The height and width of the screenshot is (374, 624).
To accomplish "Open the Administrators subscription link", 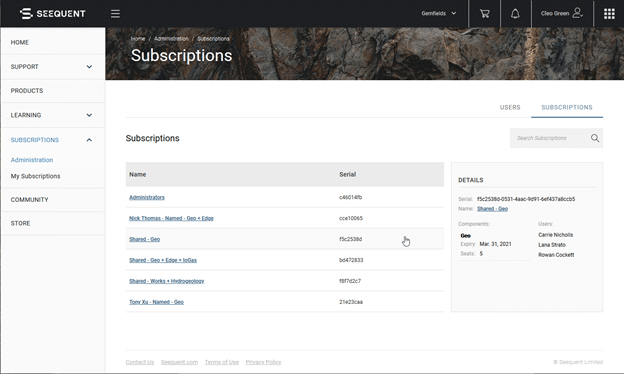I will 147,197.
